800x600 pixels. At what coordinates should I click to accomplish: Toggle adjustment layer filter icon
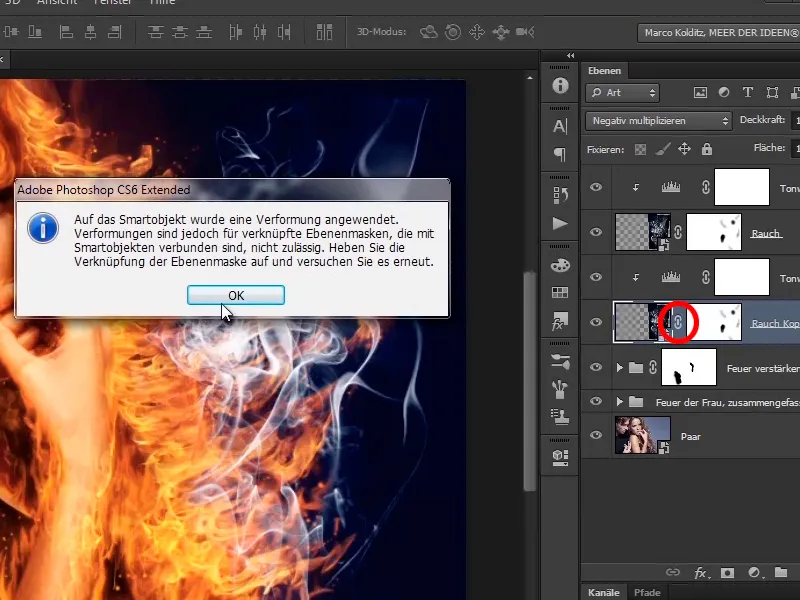coord(723,92)
